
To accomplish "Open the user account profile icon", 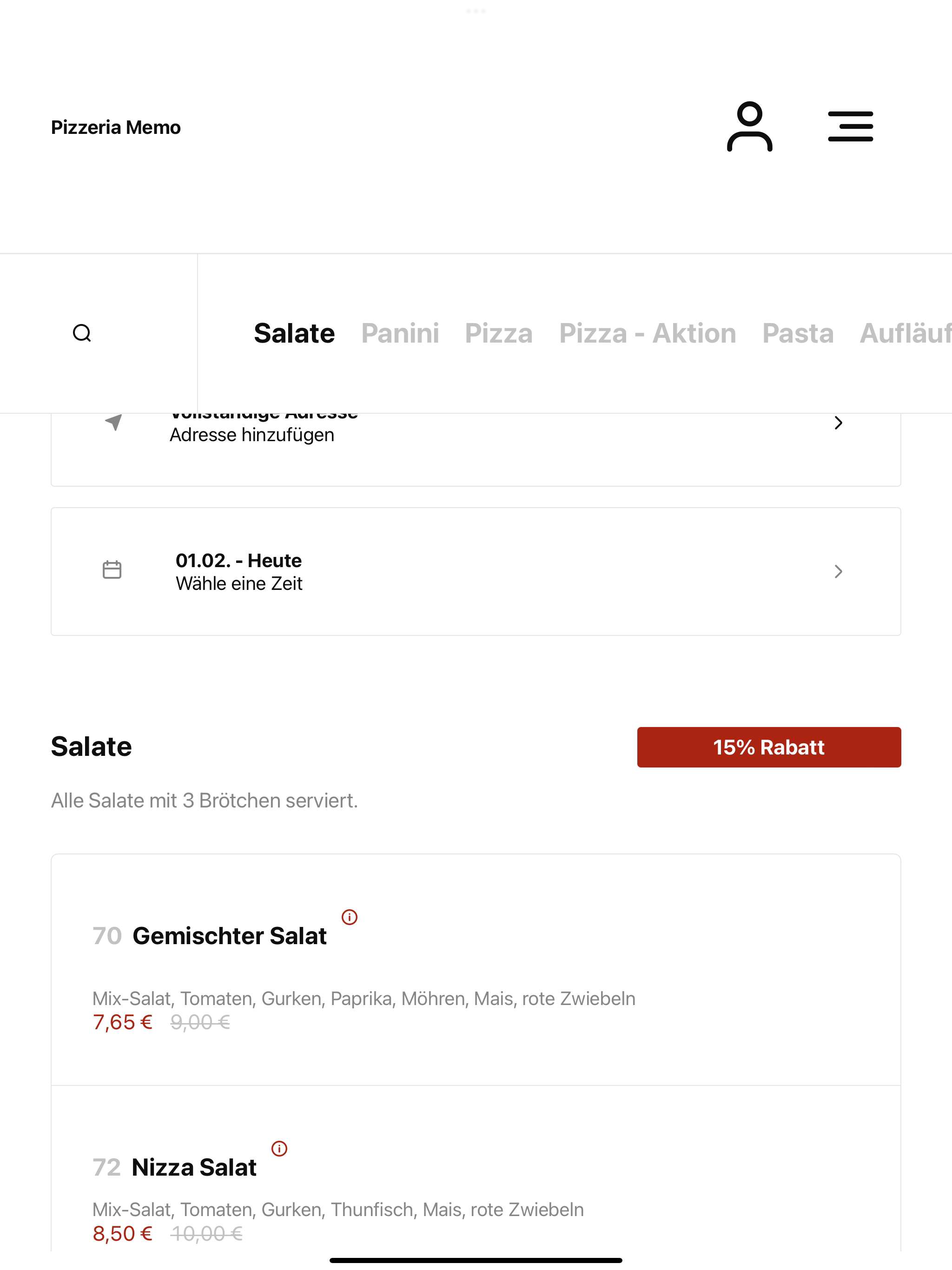I will click(x=749, y=127).
